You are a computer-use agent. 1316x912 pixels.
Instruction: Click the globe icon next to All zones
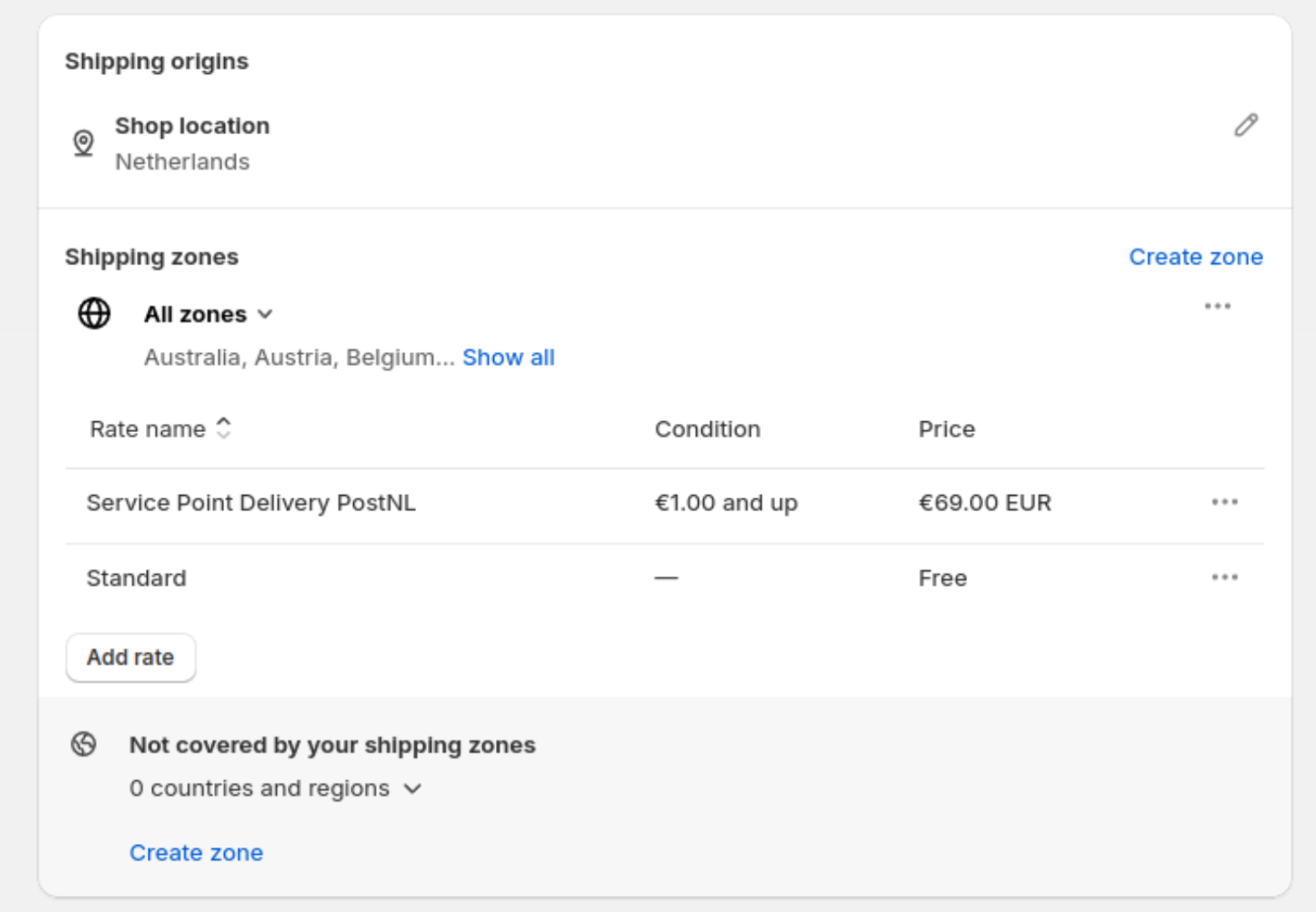[94, 313]
